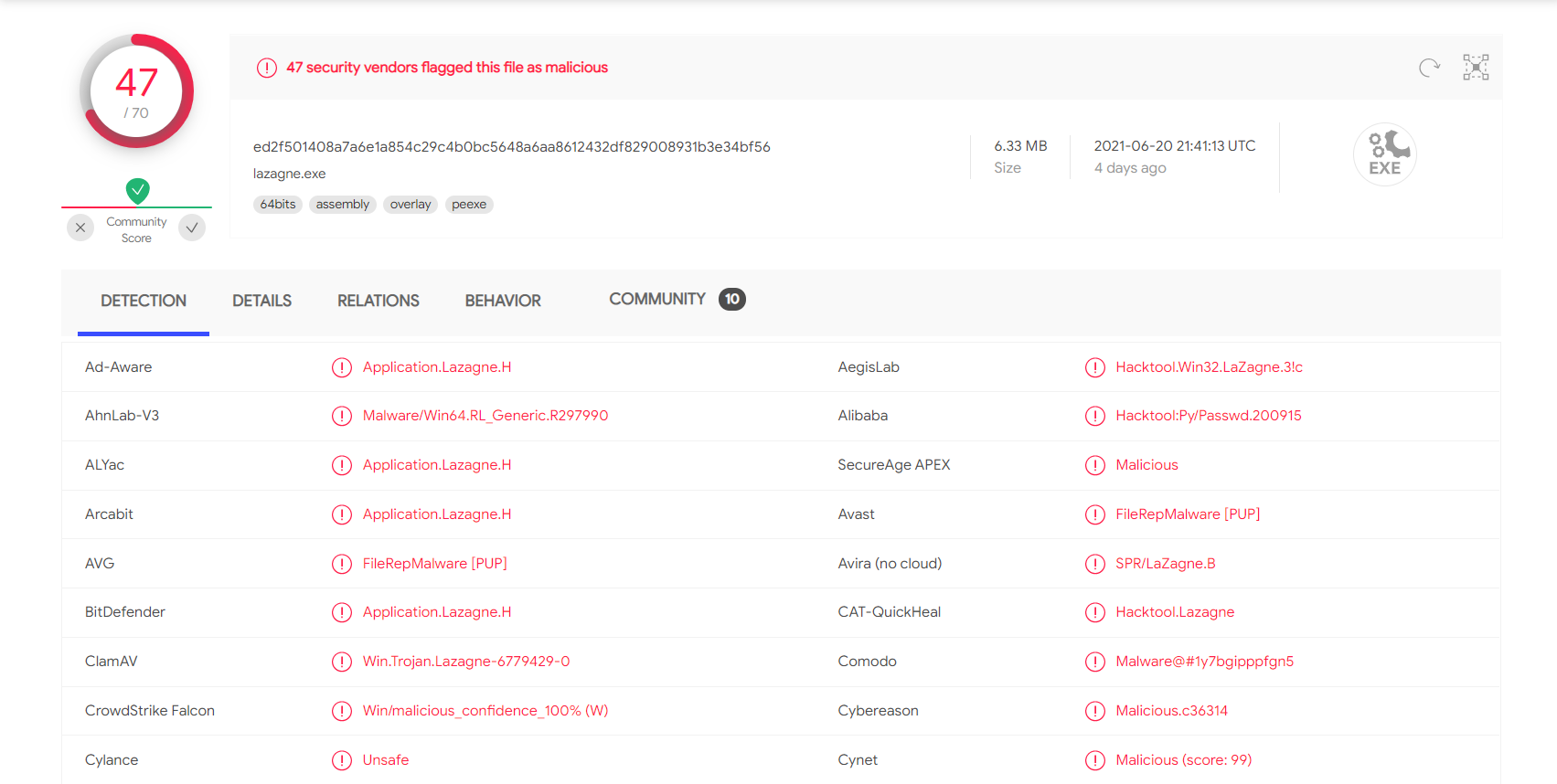Open the DETAILS tab
Image resolution: width=1557 pixels, height=784 pixels.
pos(262,301)
